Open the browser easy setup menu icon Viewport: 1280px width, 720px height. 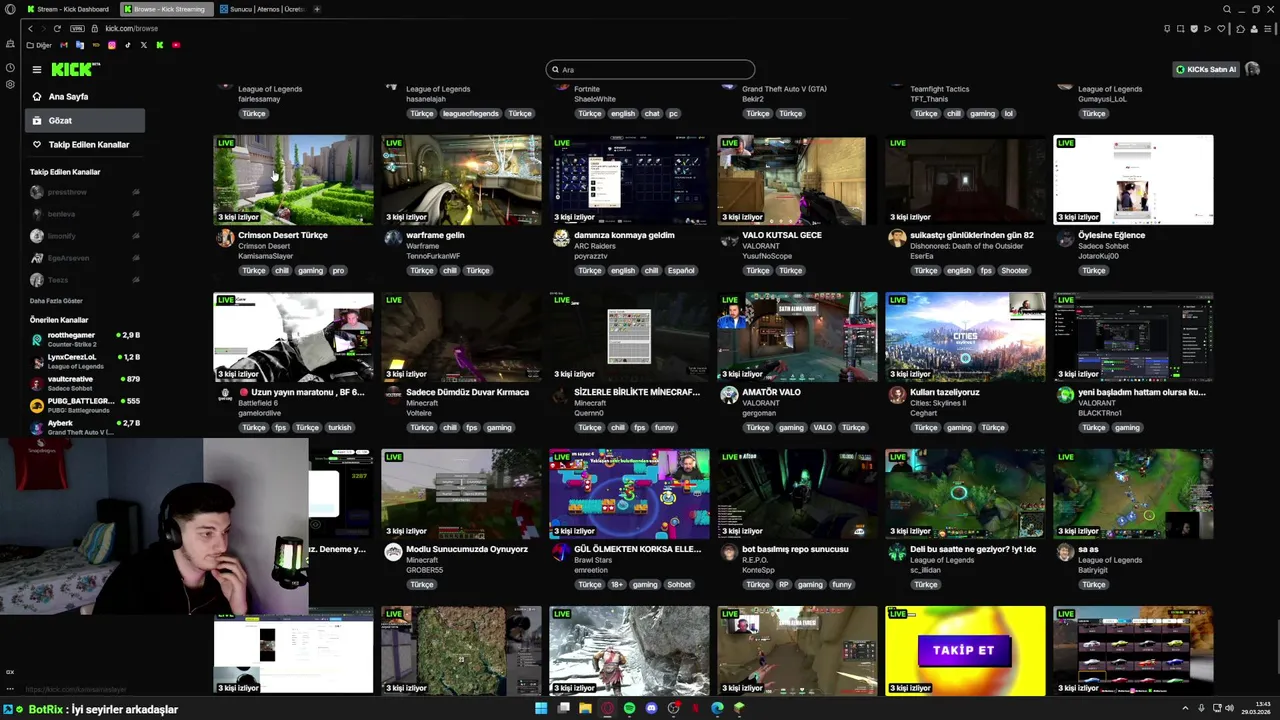coord(1268,28)
